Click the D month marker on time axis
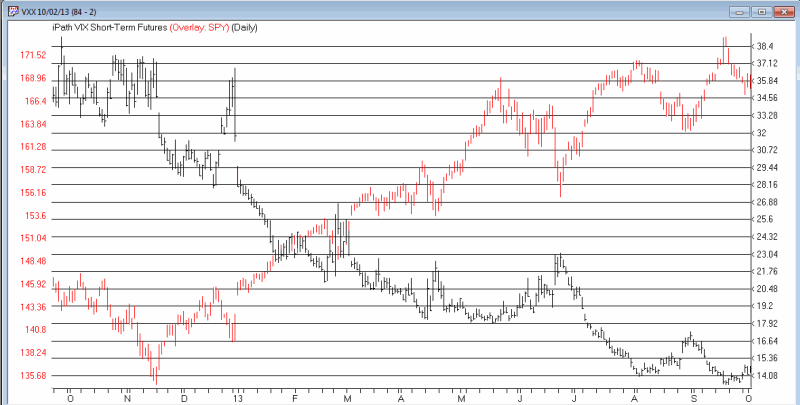The image size is (800, 405). click(x=184, y=398)
